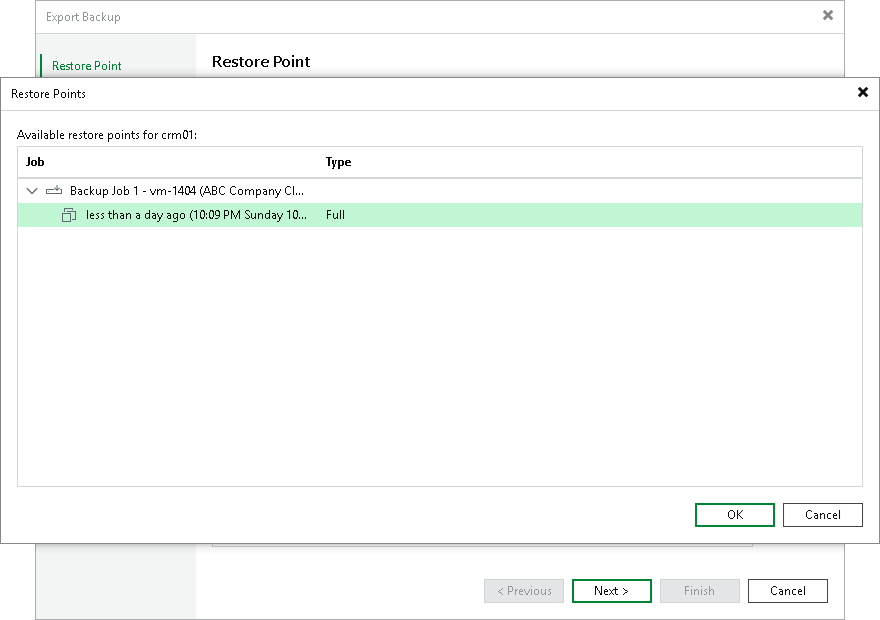
Task: Click the wizard's bottom Cancel button
Action: pyautogui.click(x=787, y=590)
